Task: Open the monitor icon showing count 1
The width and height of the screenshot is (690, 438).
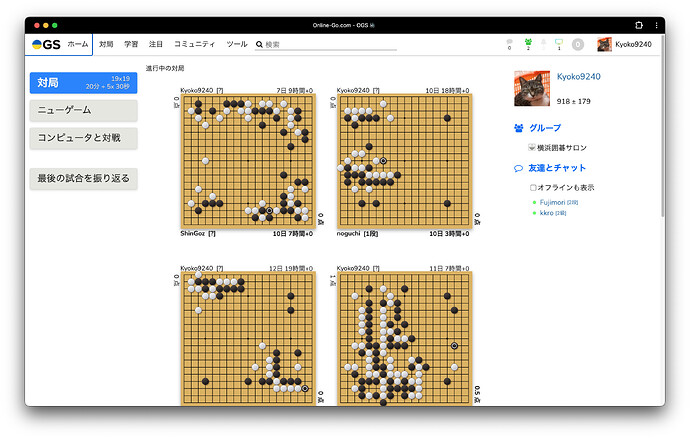Action: tap(559, 43)
